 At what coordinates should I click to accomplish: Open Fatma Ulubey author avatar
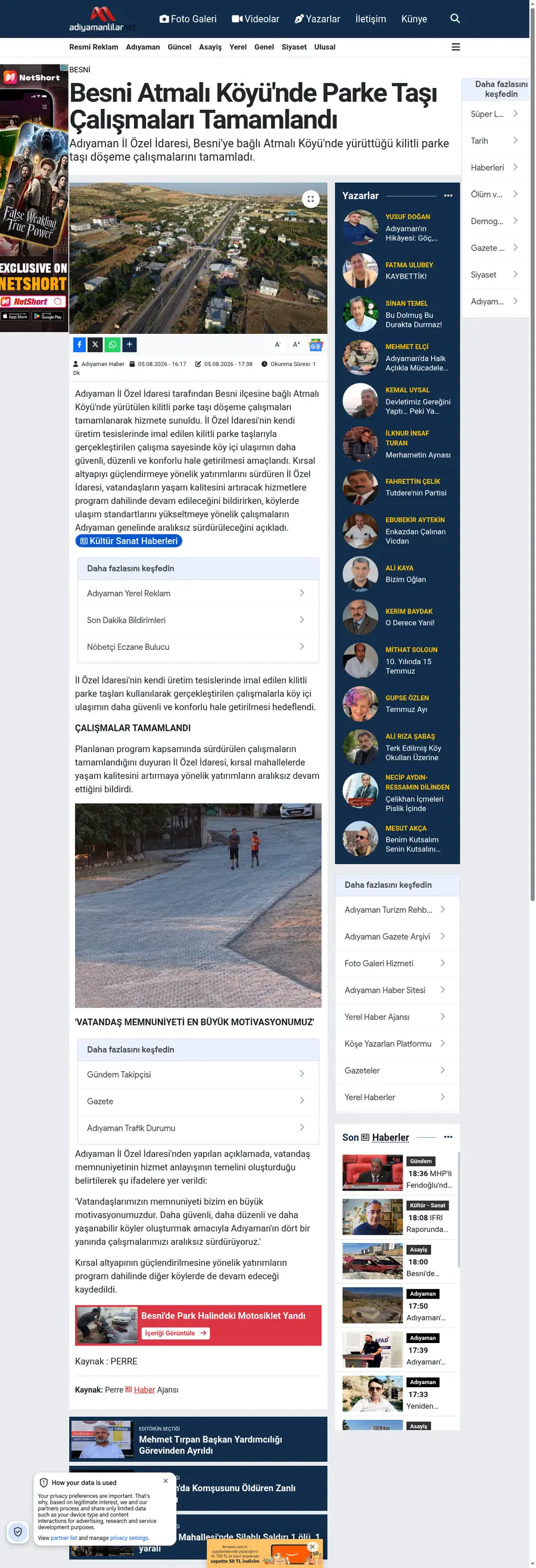tap(360, 270)
